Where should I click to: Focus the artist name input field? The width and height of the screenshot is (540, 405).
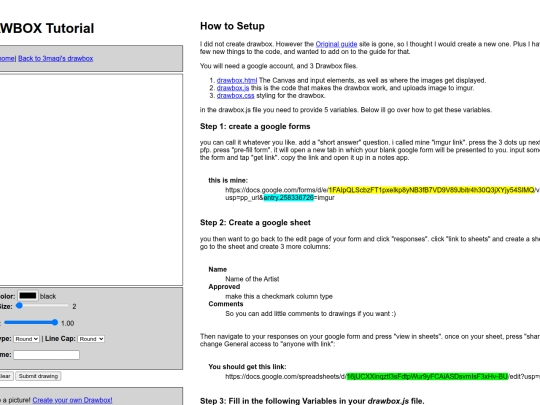point(46,355)
